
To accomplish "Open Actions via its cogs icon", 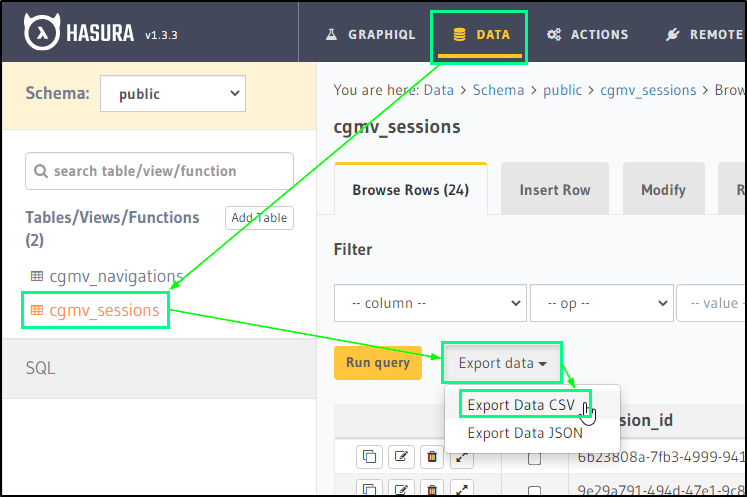I will pos(554,34).
